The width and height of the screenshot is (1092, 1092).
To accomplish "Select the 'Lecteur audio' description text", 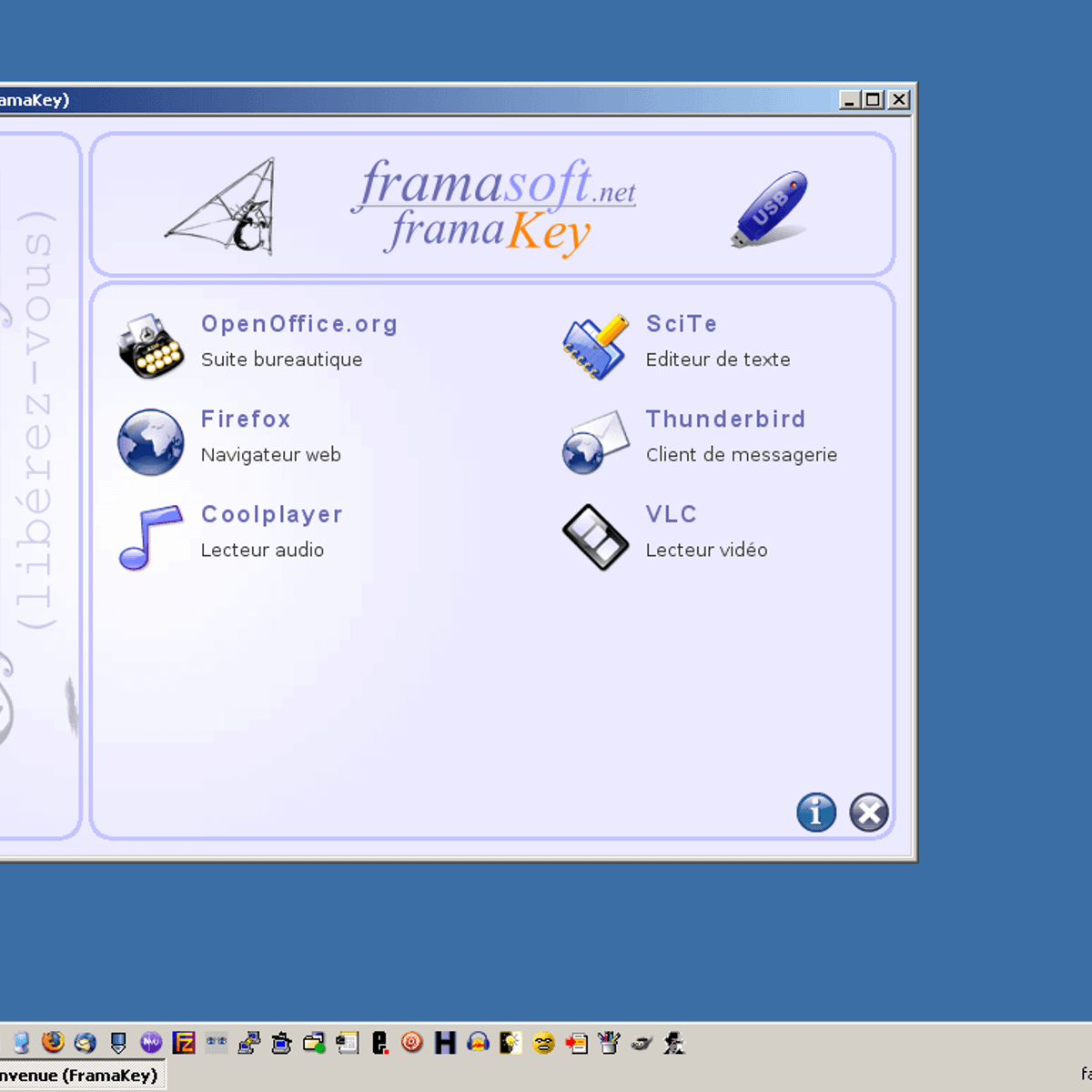I will click(x=262, y=550).
